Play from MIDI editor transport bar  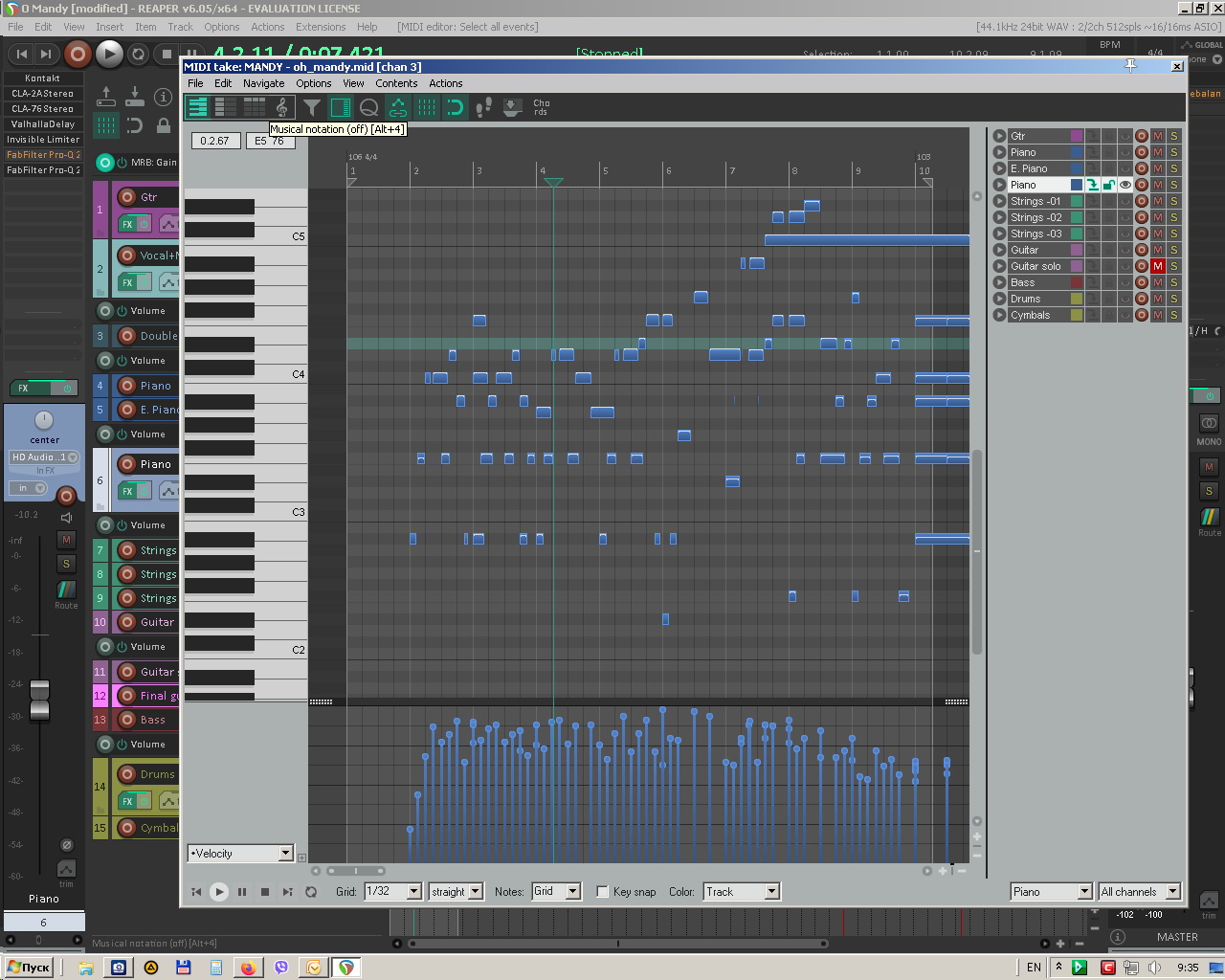(x=219, y=892)
